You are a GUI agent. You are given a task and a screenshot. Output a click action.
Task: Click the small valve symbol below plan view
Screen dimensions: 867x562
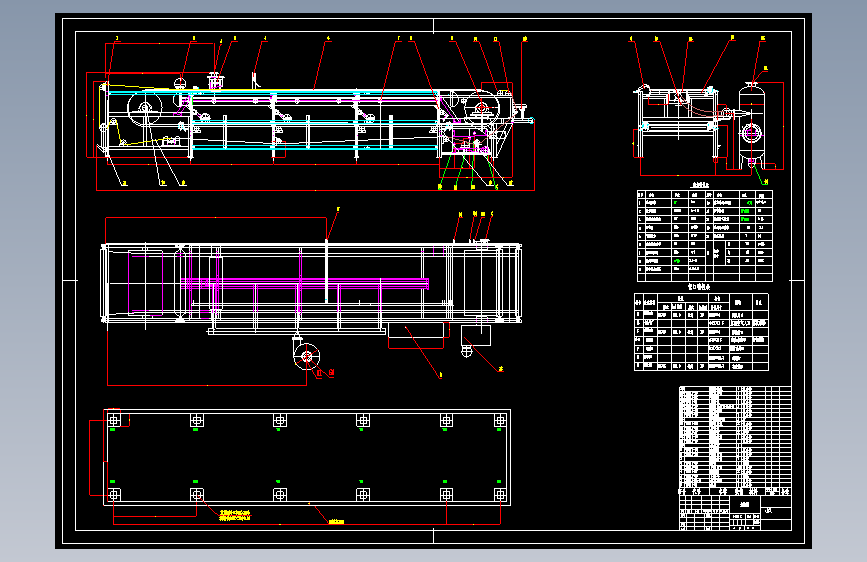coord(467,351)
